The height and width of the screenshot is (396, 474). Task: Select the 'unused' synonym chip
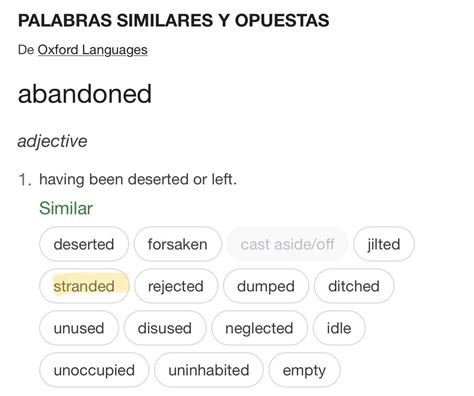(x=79, y=328)
